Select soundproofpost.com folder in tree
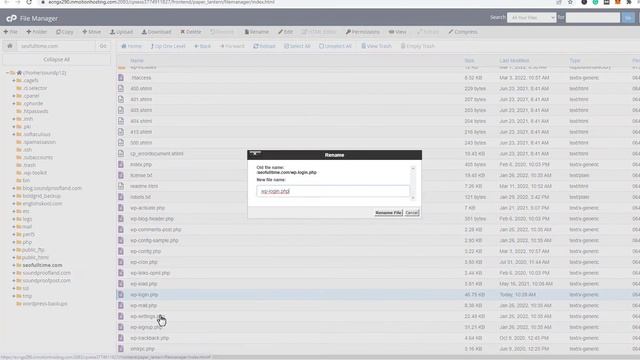The height and width of the screenshot is (360, 640). [47, 280]
